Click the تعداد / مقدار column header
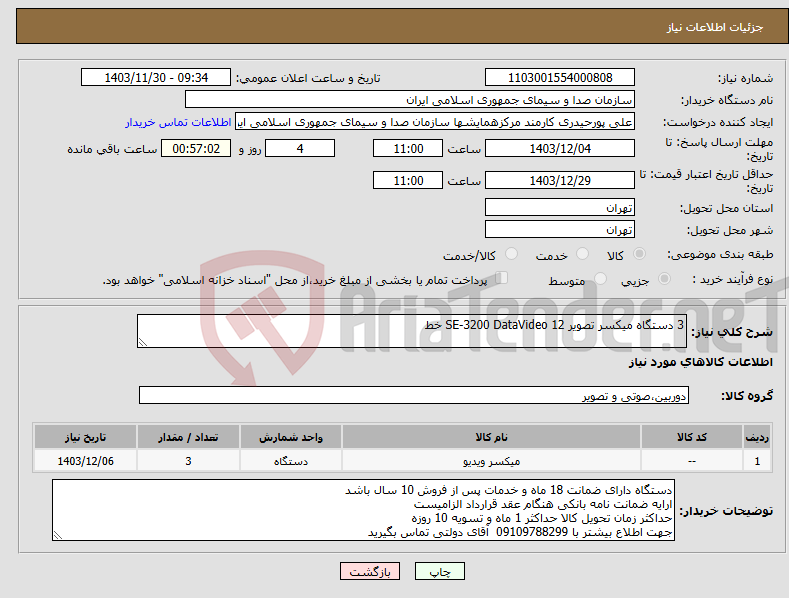Image resolution: width=789 pixels, height=598 pixels. coord(188,437)
